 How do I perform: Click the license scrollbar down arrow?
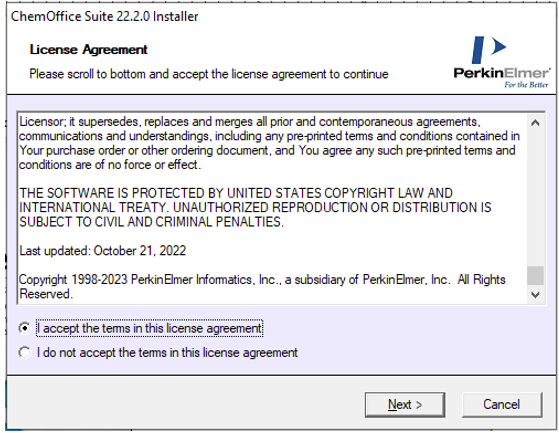point(535,295)
